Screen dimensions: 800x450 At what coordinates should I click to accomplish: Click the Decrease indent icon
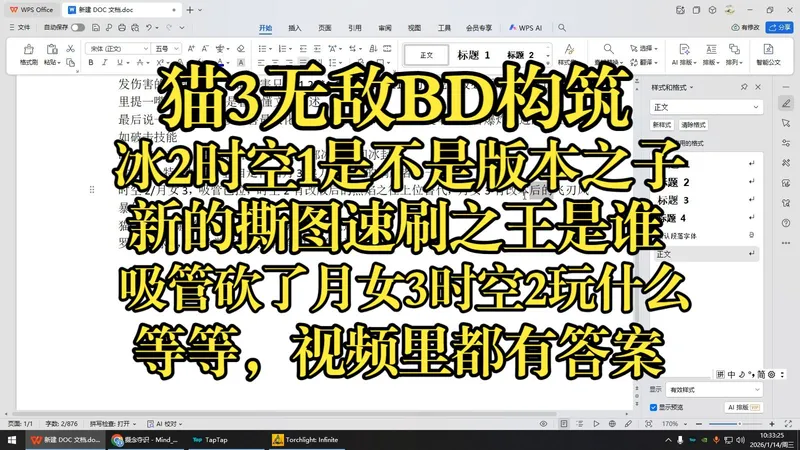(x=303, y=48)
